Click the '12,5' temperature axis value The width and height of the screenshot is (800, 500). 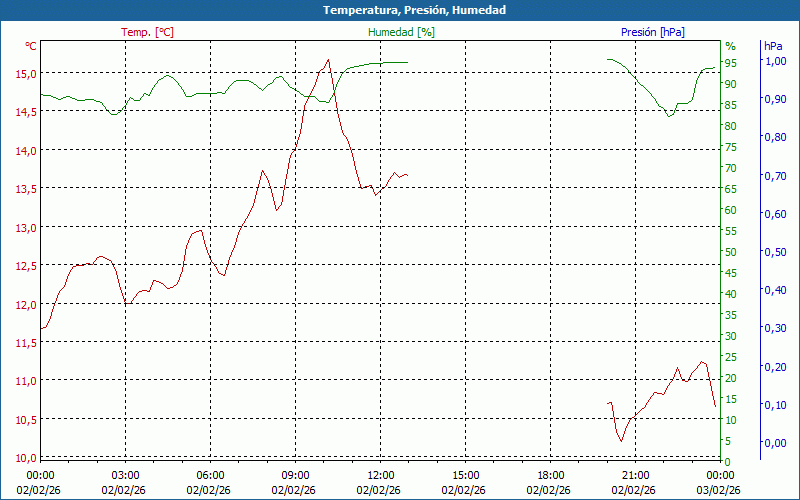point(26,266)
